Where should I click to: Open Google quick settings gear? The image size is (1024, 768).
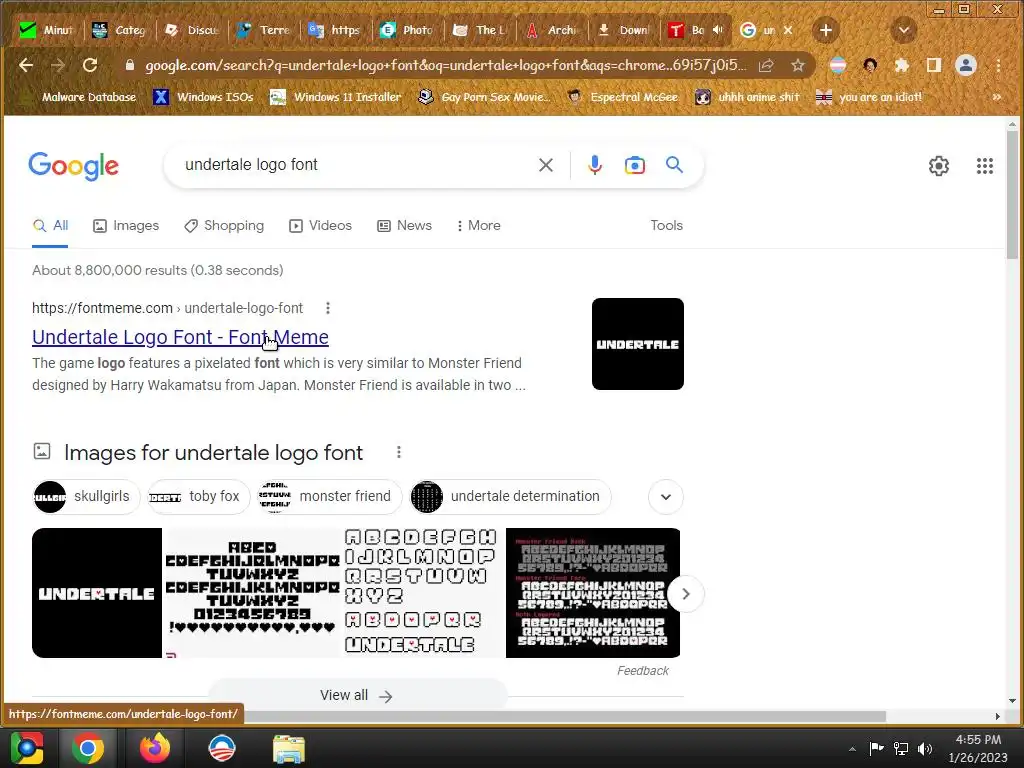click(x=938, y=166)
